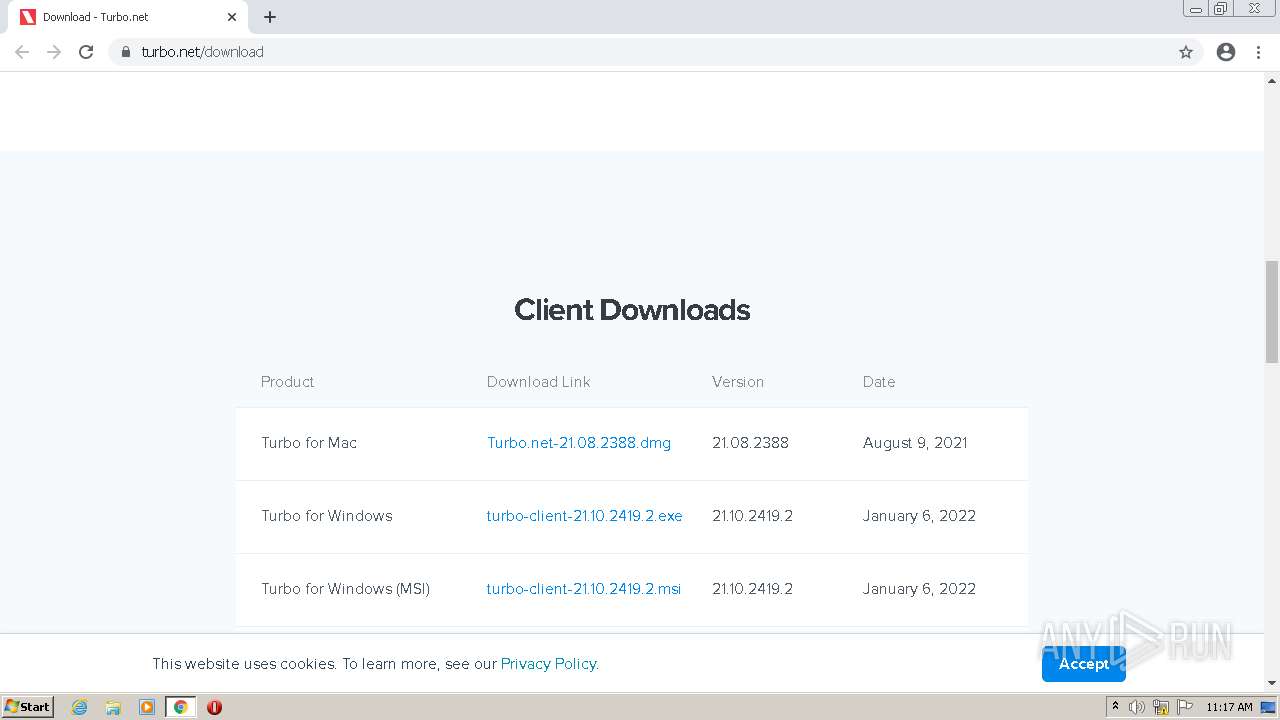Accept the cookies notice
The width and height of the screenshot is (1280, 720).
(1084, 664)
